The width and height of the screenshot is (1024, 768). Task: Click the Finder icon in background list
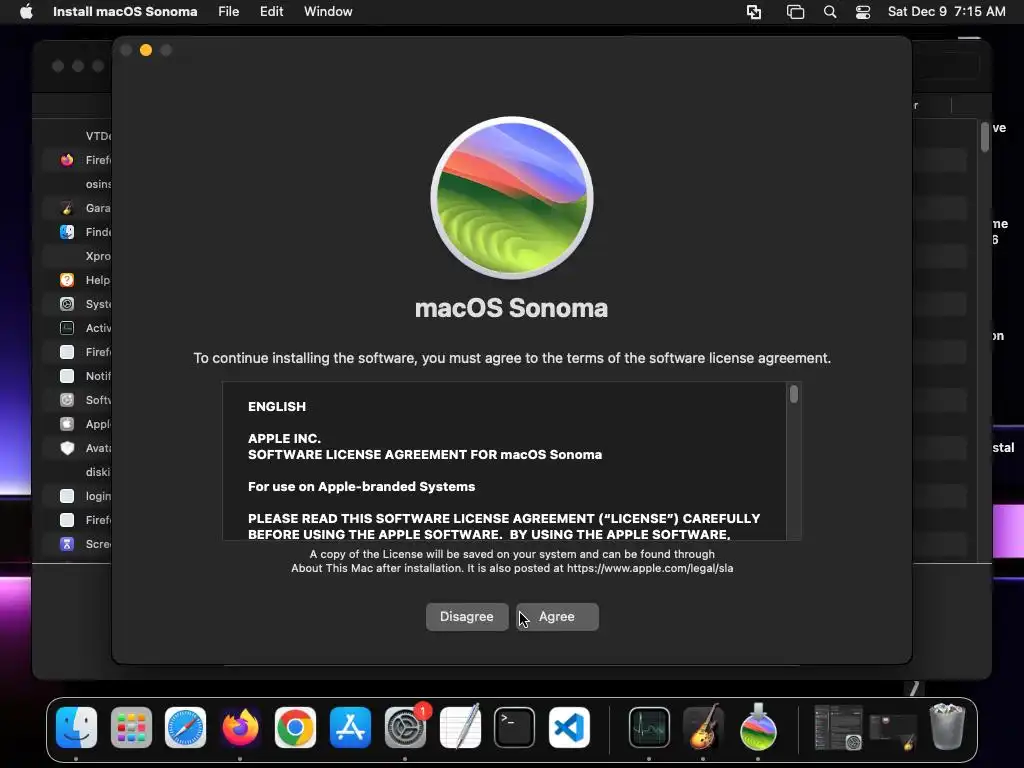67,232
